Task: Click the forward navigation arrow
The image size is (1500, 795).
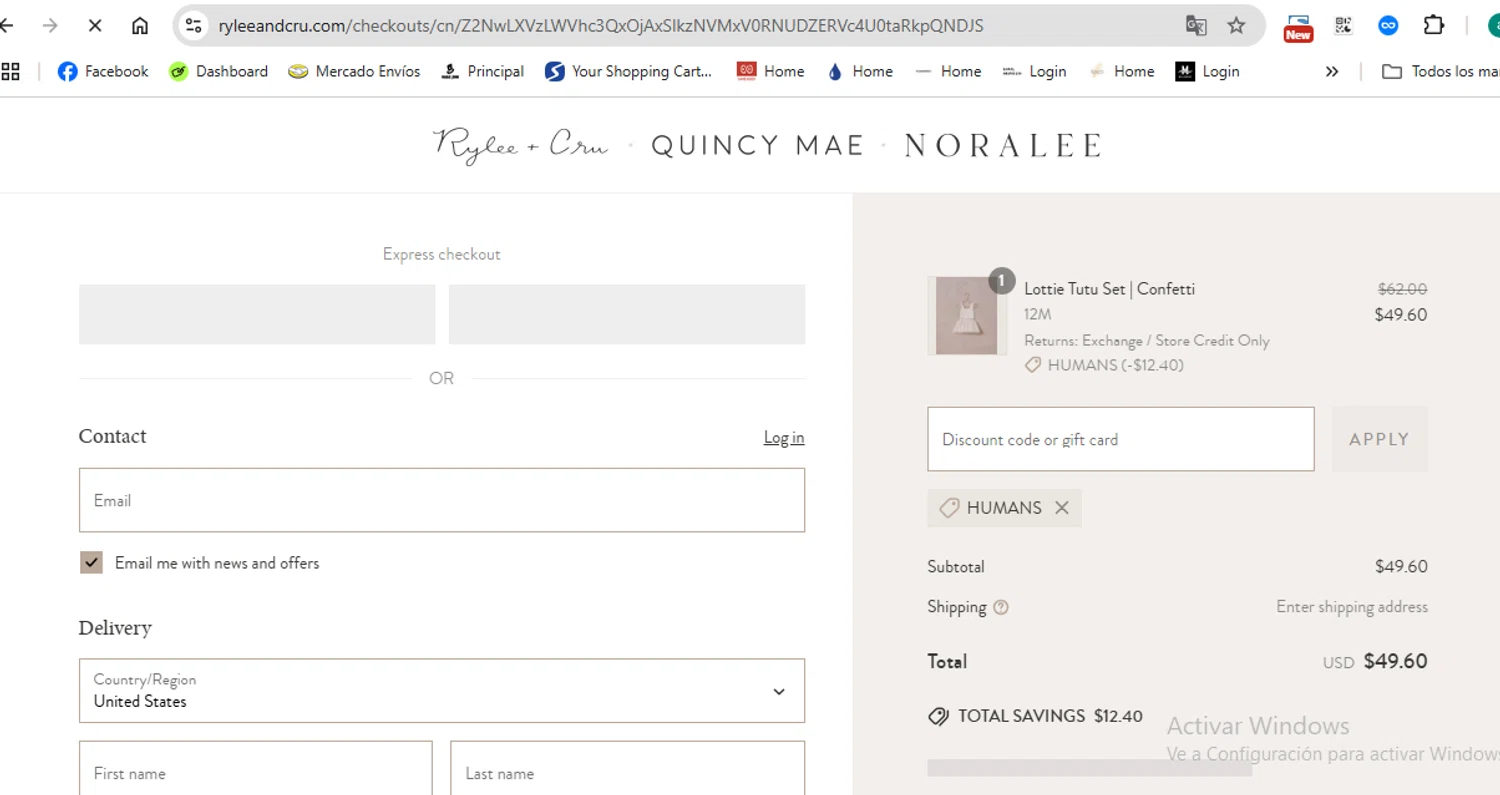Action: click(x=50, y=26)
